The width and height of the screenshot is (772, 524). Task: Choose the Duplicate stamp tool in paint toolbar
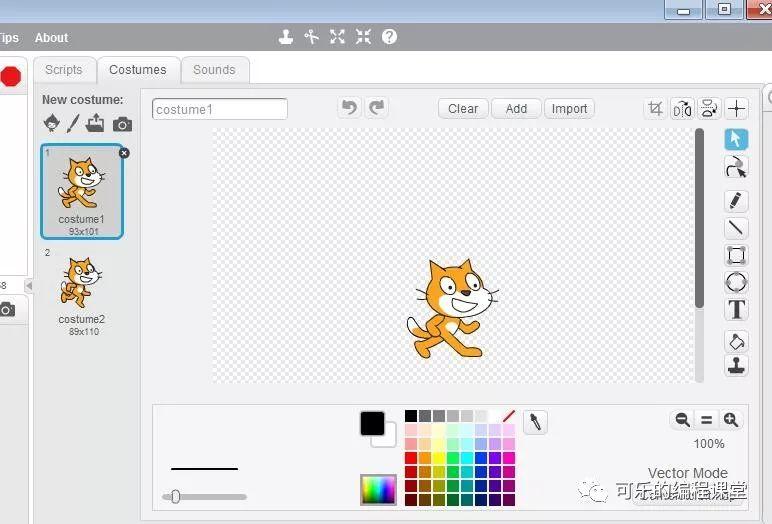(x=736, y=365)
